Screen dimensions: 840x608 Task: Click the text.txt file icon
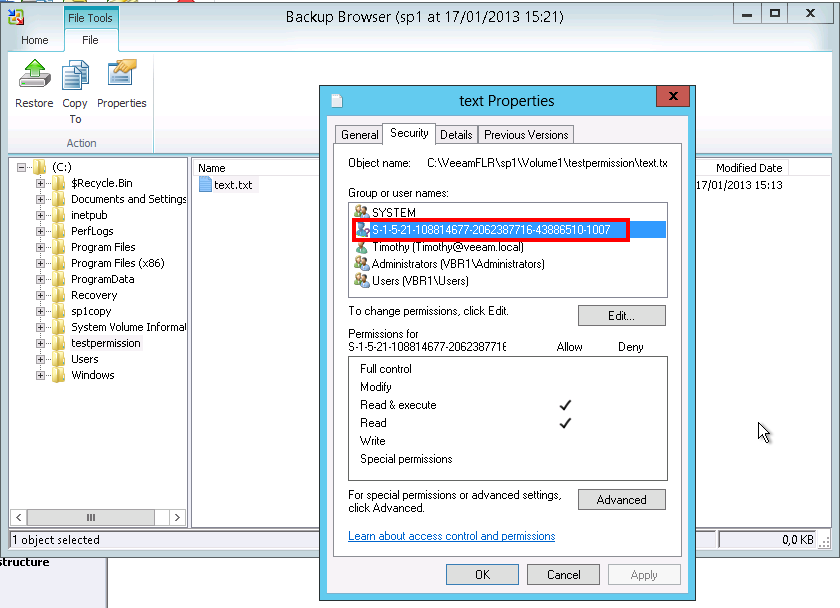click(207, 183)
